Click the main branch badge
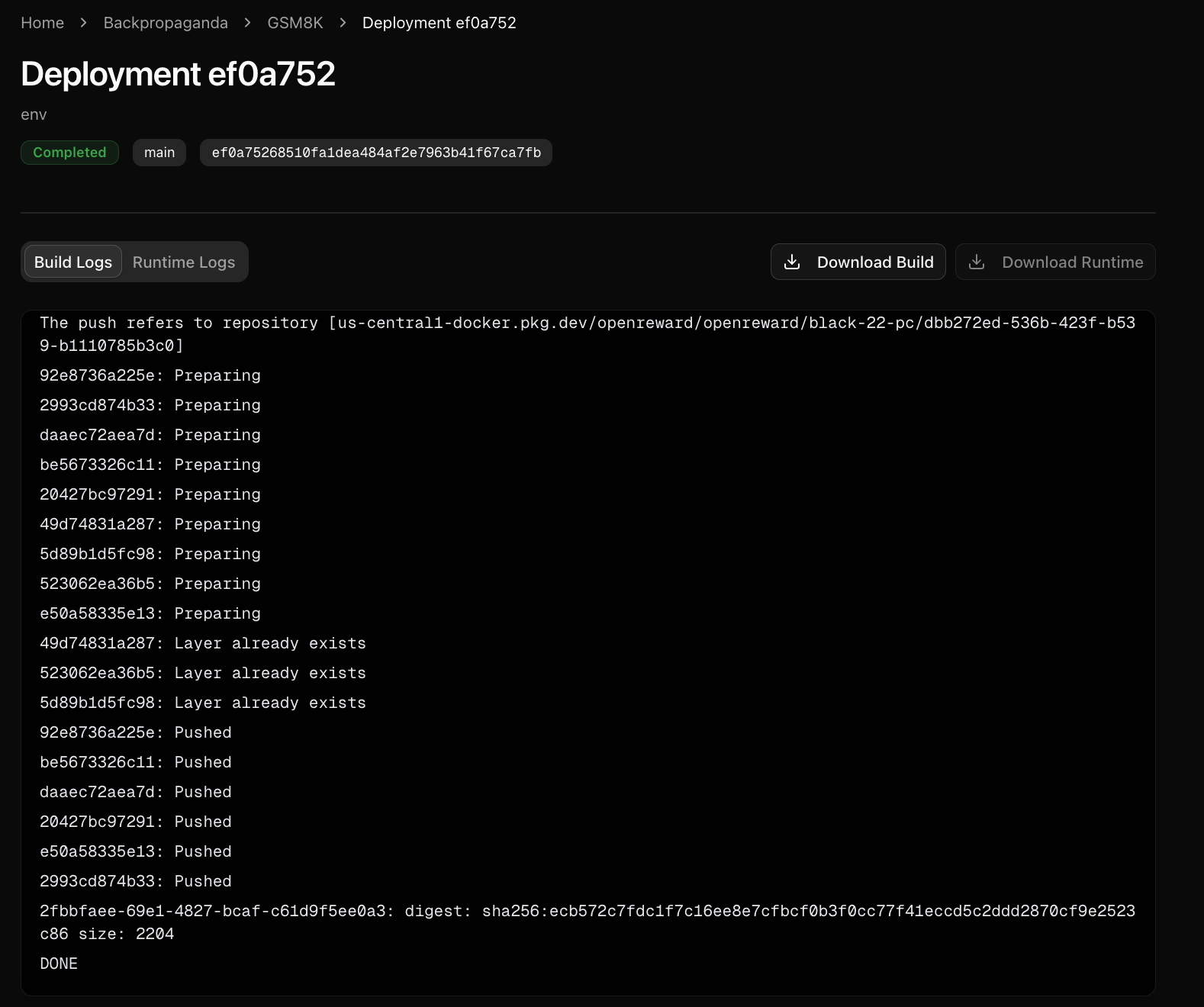Image resolution: width=1204 pixels, height=1007 pixels. click(159, 153)
